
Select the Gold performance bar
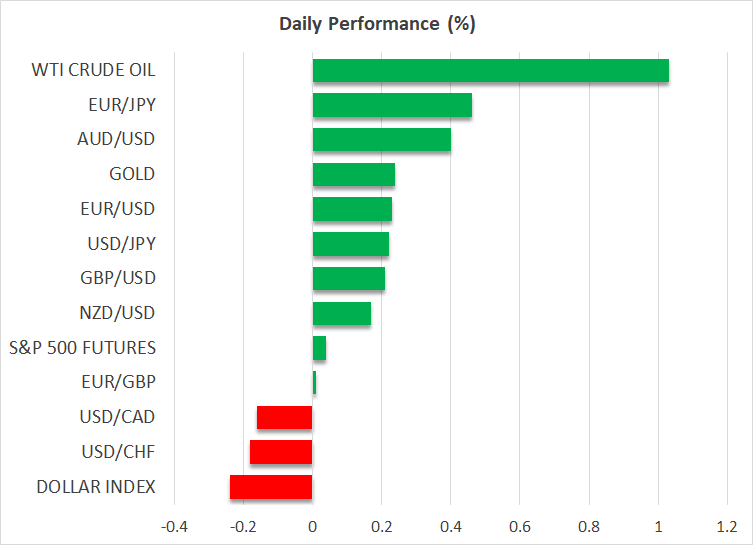353,175
